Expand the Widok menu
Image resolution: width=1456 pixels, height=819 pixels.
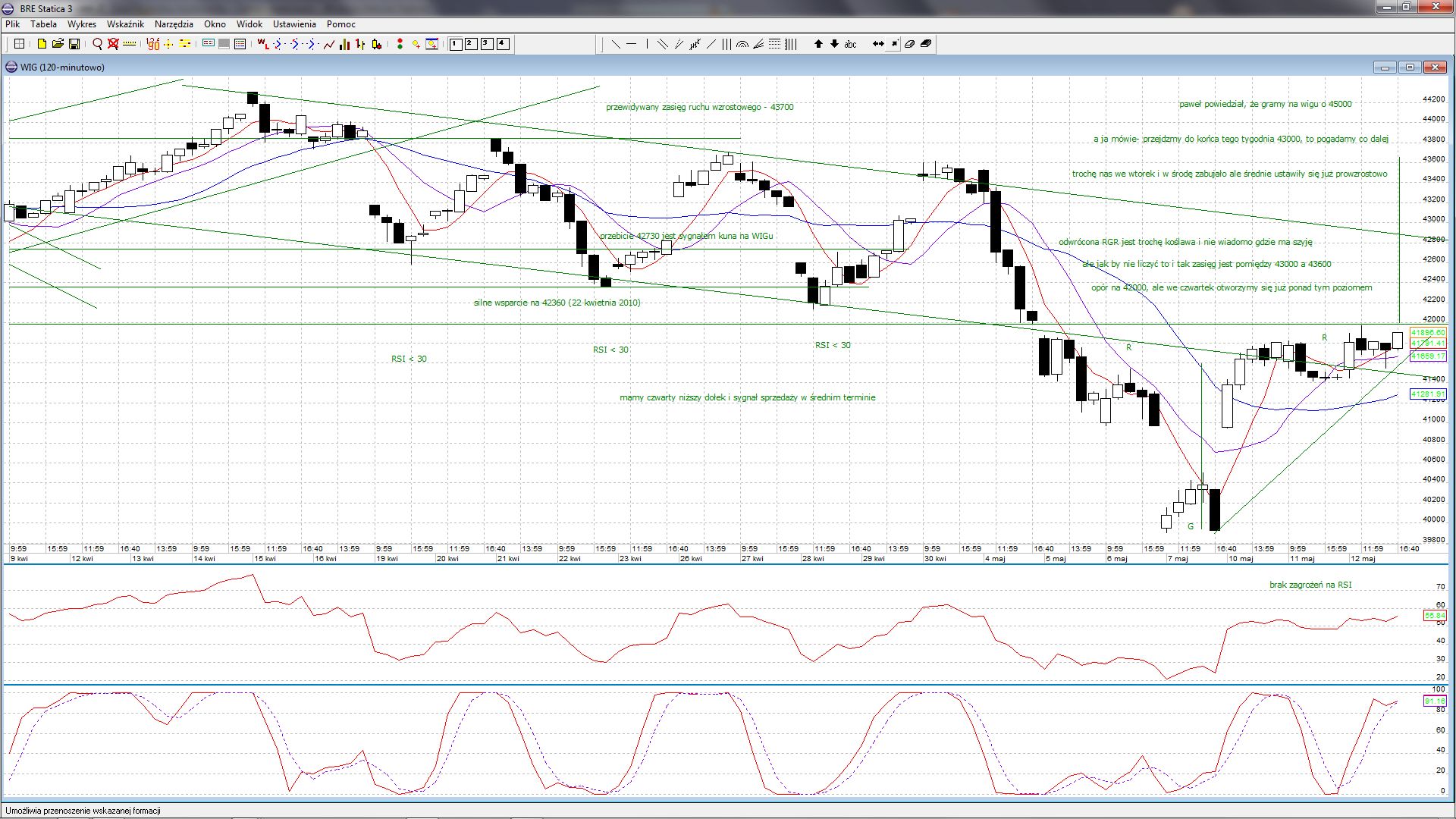(249, 24)
